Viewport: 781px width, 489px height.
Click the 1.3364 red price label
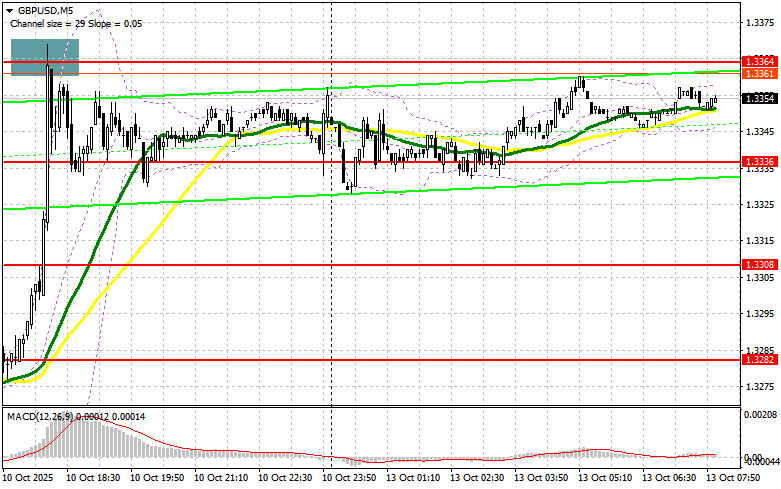[757, 61]
